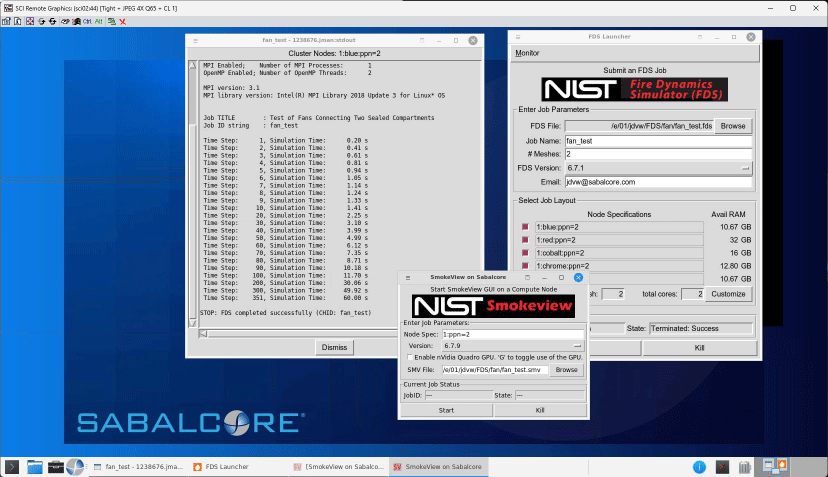Screen dimensions: 828x477
Task: Open the terminal icon on the remote taskbar
Action: point(12,467)
